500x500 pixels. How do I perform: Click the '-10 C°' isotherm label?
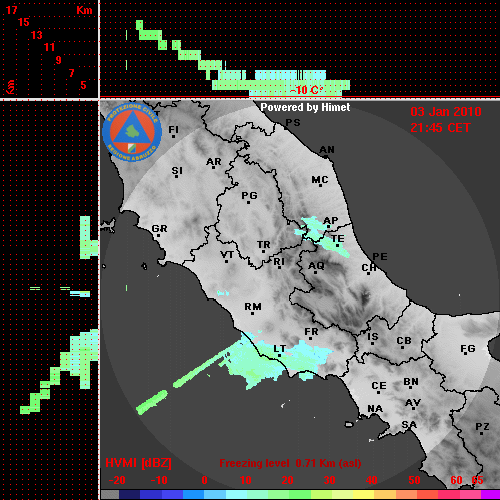307,90
